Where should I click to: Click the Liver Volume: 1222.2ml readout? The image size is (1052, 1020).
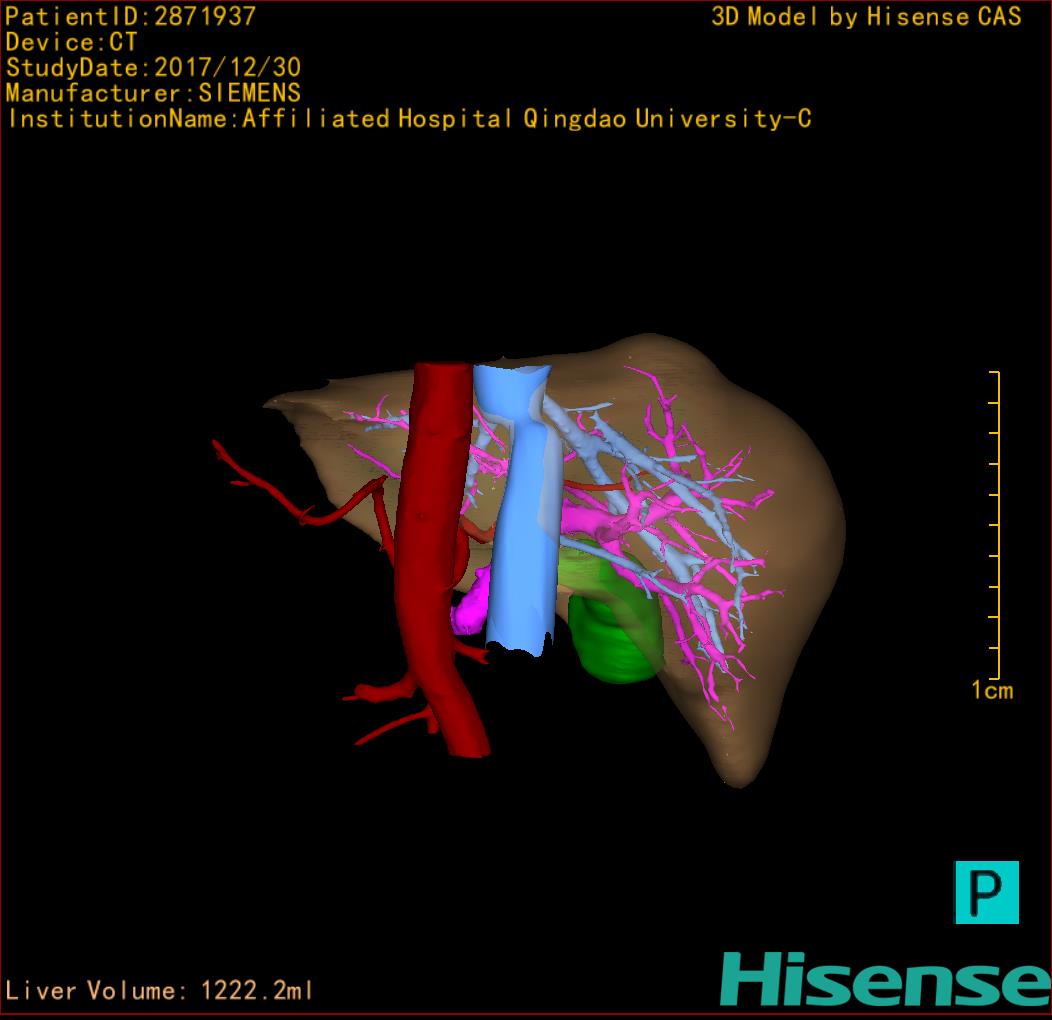160,991
